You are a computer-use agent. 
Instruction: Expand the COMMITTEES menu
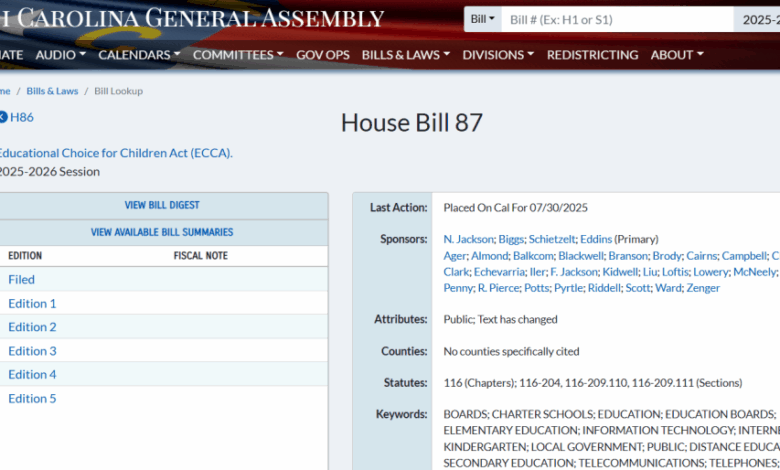coord(238,55)
